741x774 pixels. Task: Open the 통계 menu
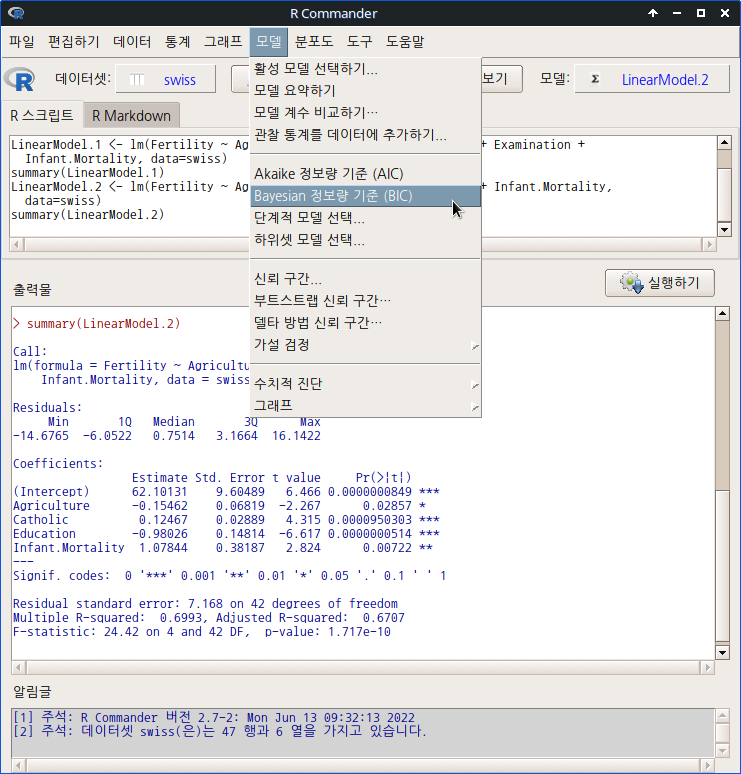[177, 41]
